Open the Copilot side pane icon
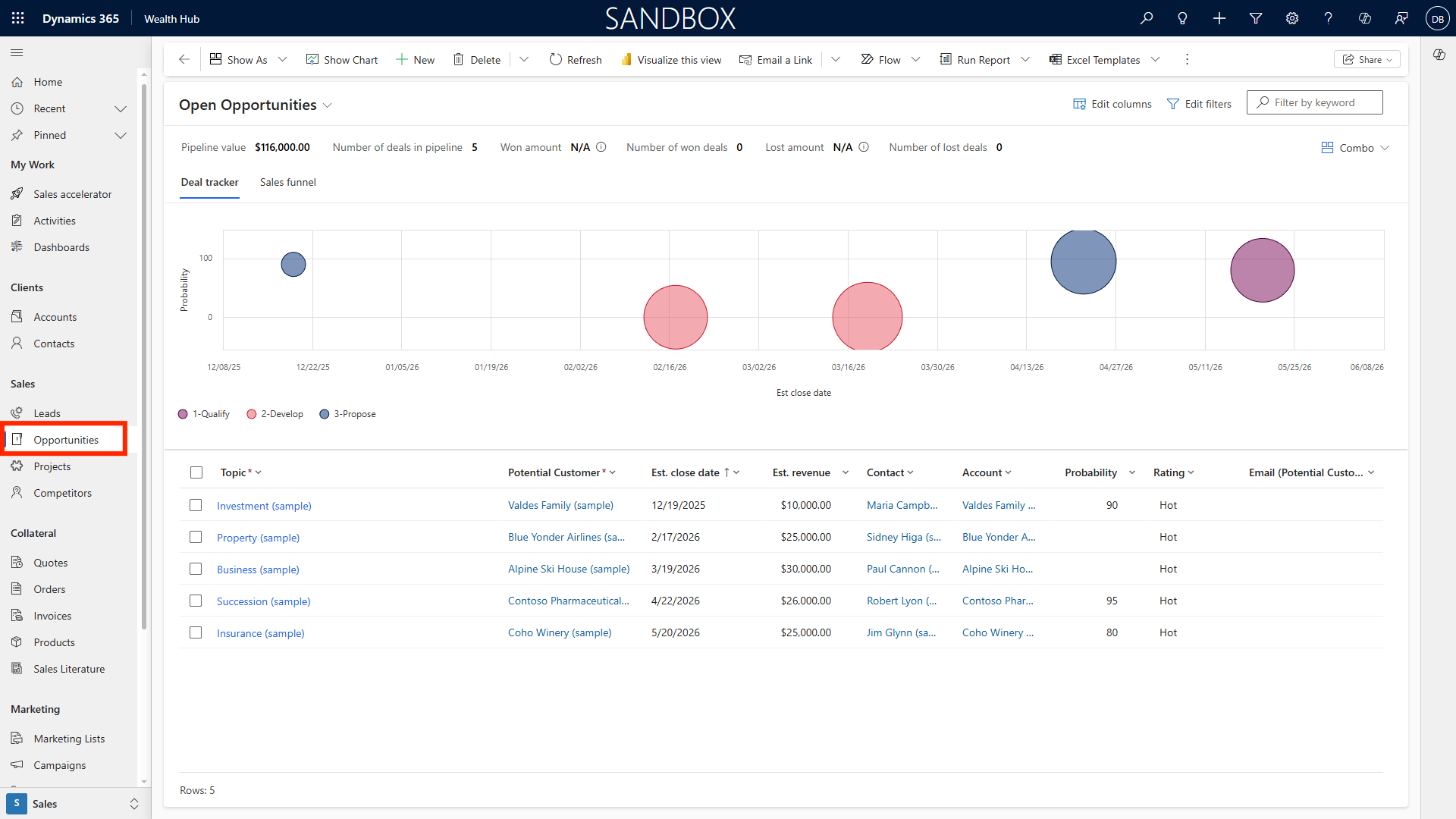The image size is (1456, 819). click(1439, 55)
